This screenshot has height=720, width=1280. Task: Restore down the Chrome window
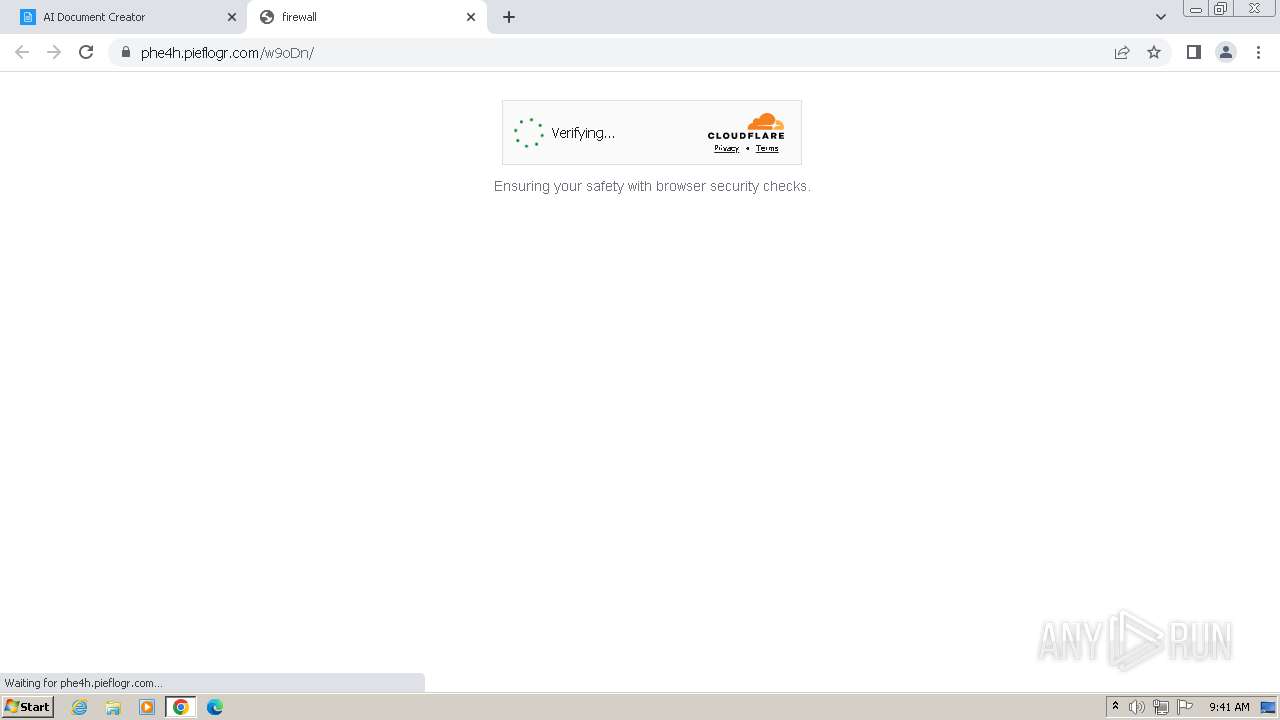(x=1221, y=9)
